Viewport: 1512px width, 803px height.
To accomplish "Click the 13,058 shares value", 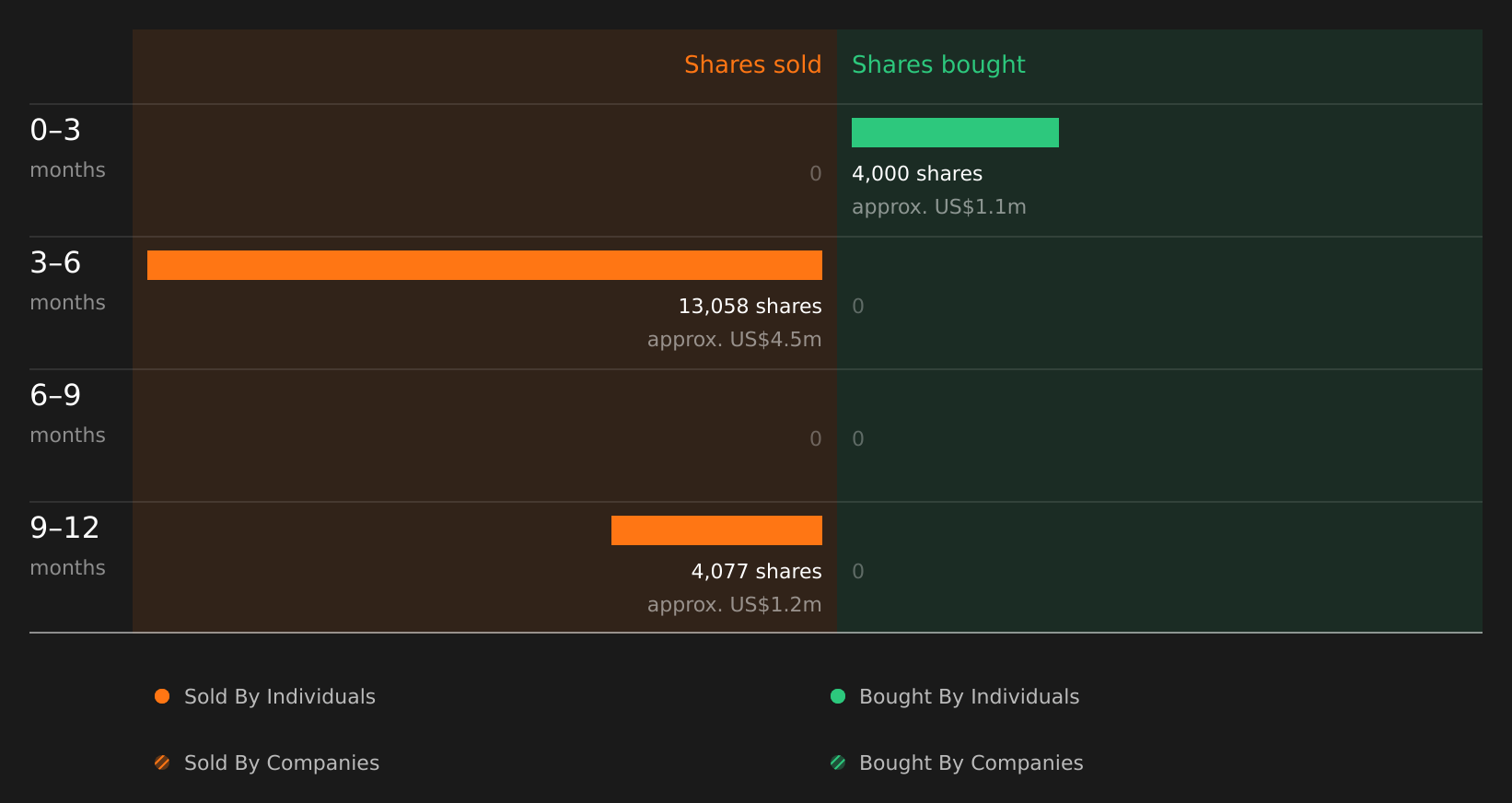I will tap(750, 307).
